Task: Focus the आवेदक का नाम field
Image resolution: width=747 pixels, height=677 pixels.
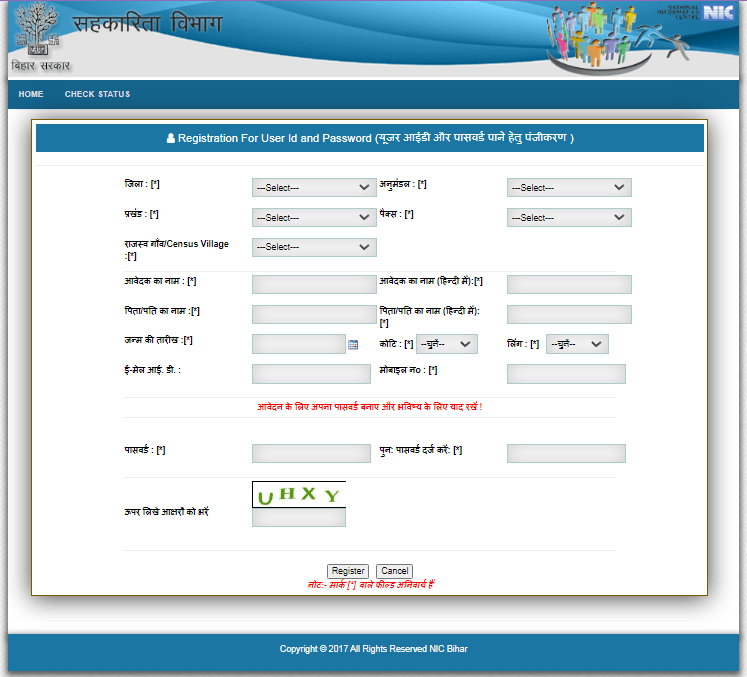Action: (x=314, y=284)
